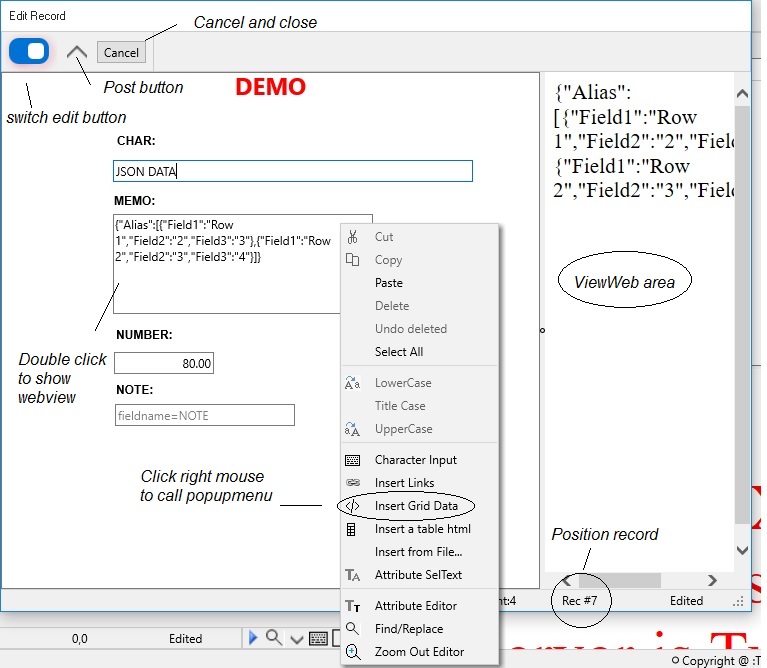Click the Post up-chevron button
767x668 pixels.
76,52
